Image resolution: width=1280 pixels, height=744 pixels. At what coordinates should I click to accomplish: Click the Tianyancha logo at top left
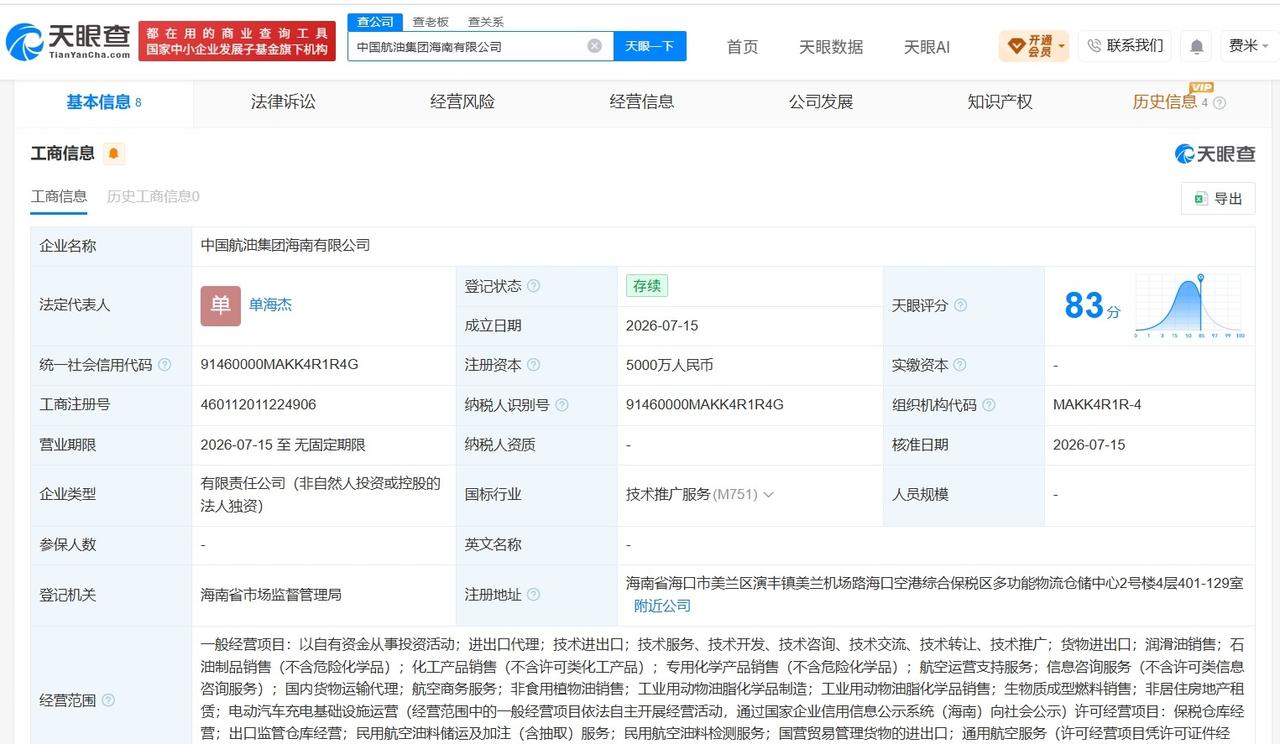66,41
